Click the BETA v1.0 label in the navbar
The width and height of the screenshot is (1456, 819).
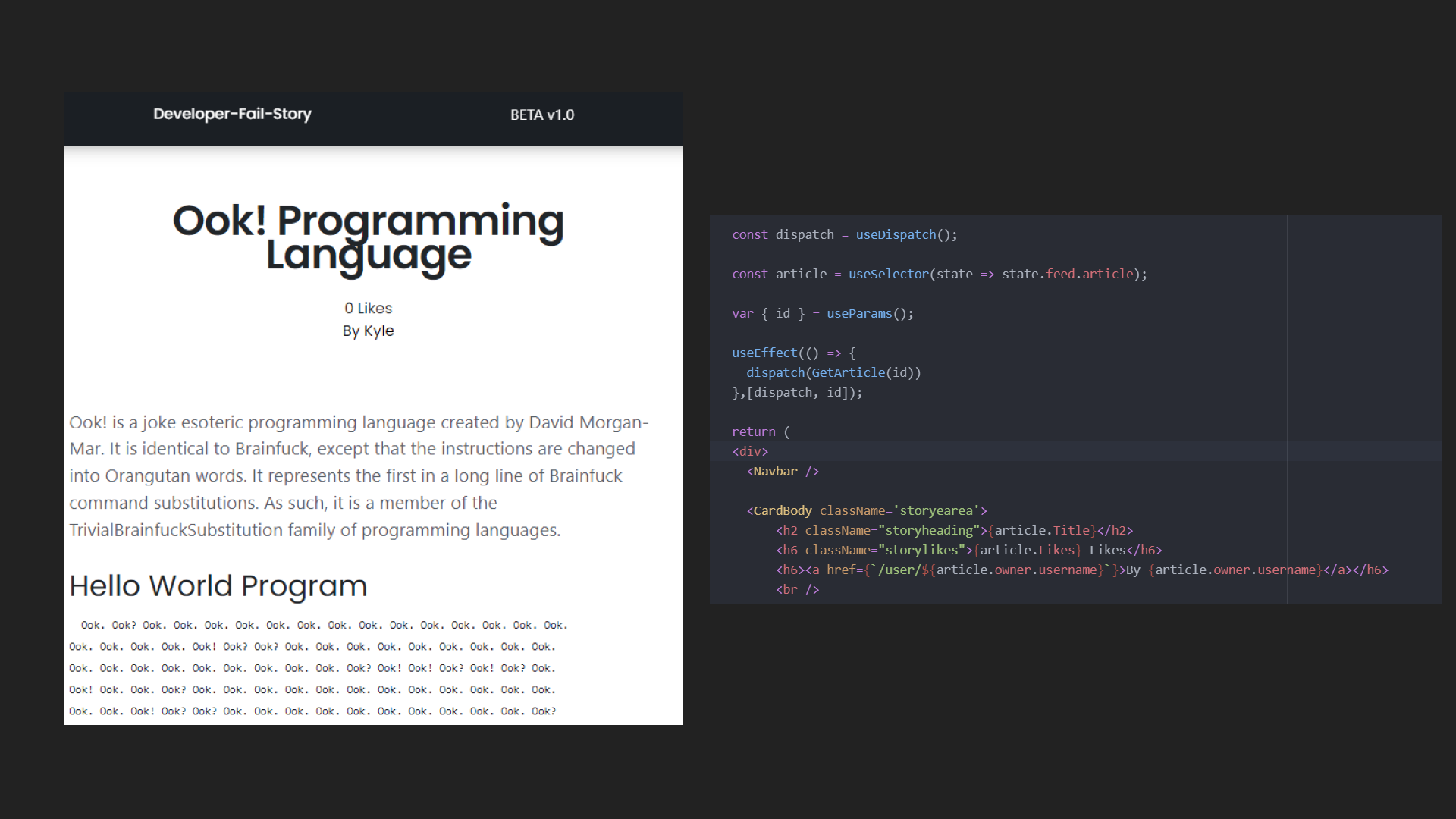click(x=542, y=115)
